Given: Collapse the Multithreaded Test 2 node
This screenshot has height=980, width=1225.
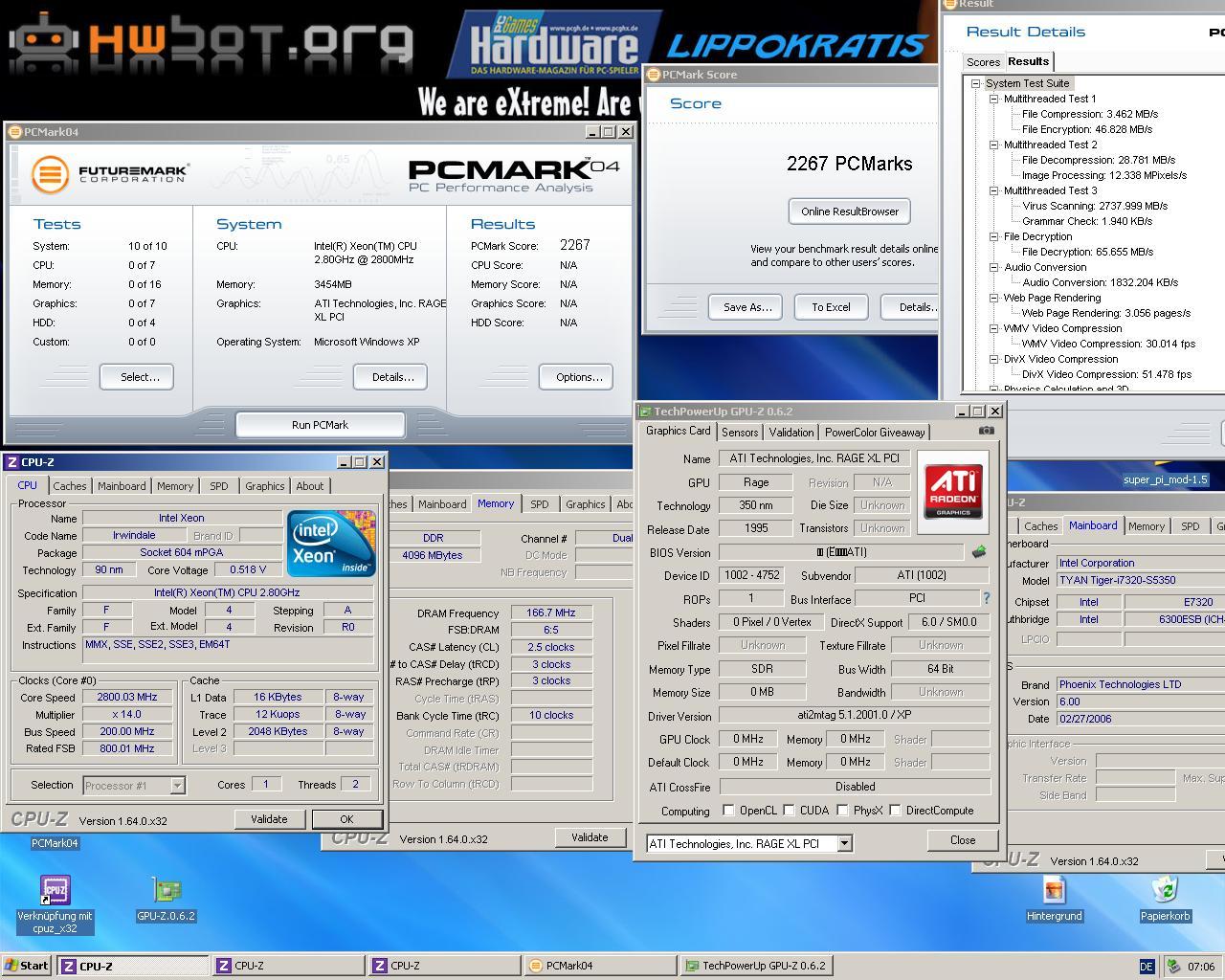Looking at the screenshot, I should (x=993, y=145).
